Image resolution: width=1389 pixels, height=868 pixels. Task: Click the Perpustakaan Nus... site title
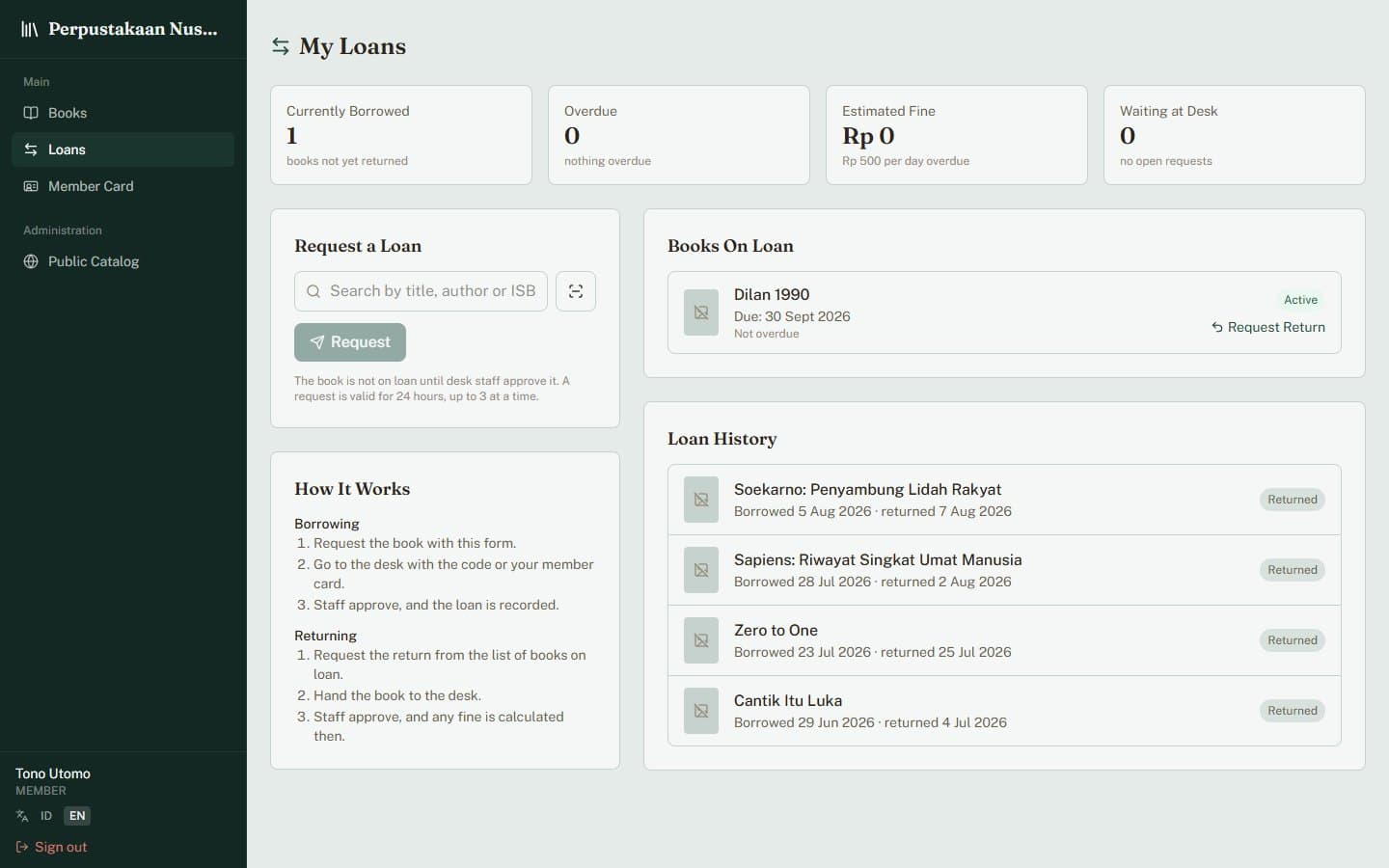tap(133, 29)
